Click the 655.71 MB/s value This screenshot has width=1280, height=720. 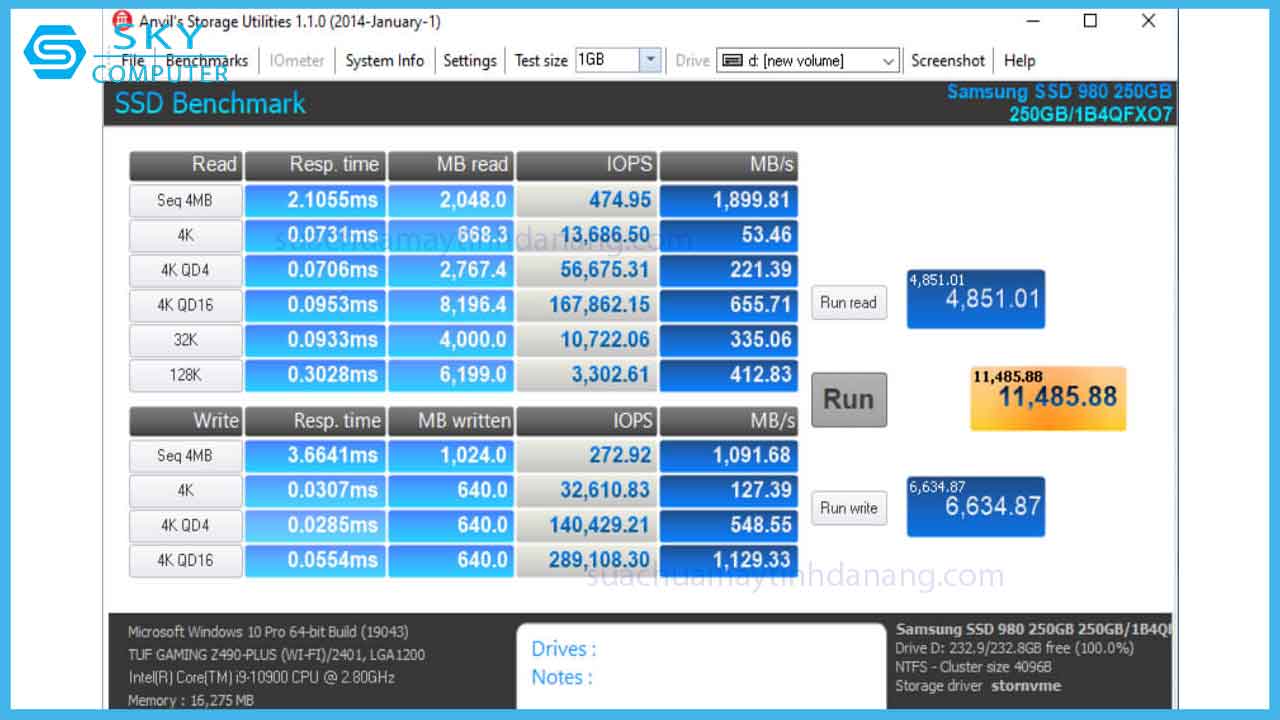point(729,305)
